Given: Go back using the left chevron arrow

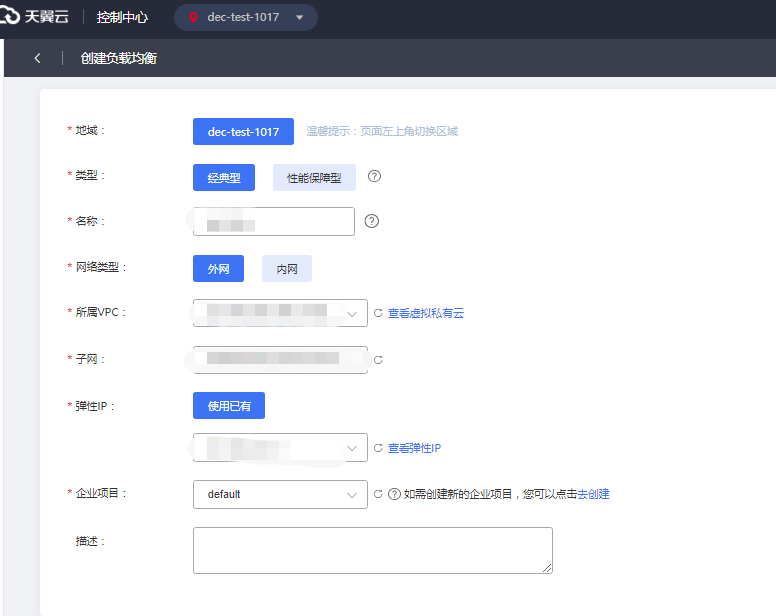Looking at the screenshot, I should (37, 58).
